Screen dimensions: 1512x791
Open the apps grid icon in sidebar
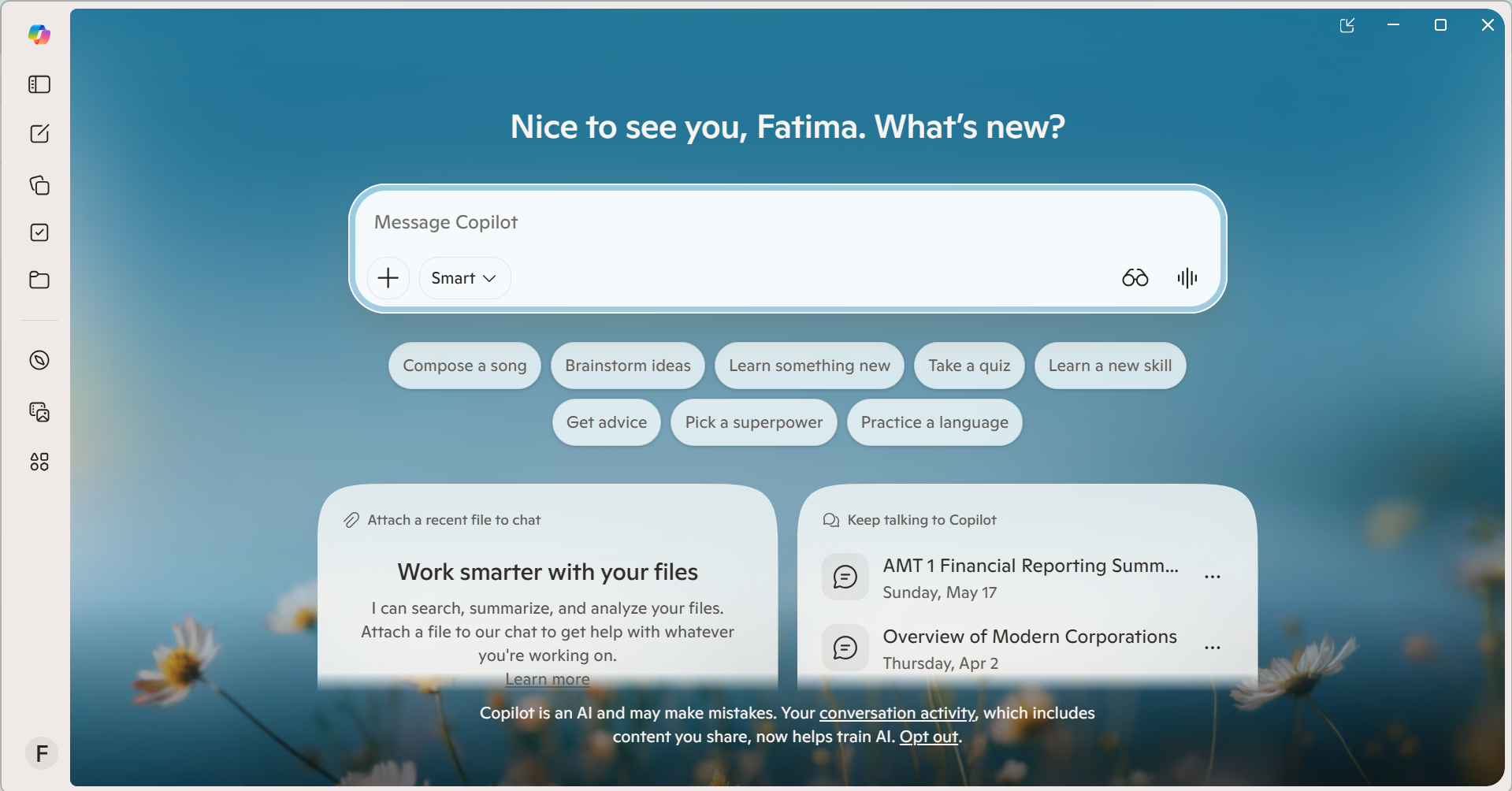coord(39,462)
